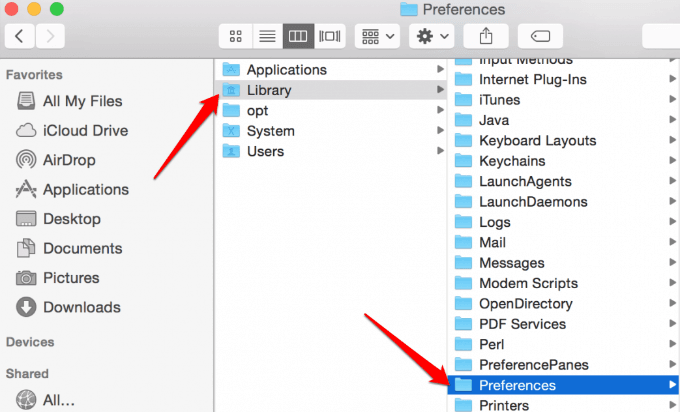Select the Printers folder
This screenshot has height=412, width=680.
[x=564, y=405]
